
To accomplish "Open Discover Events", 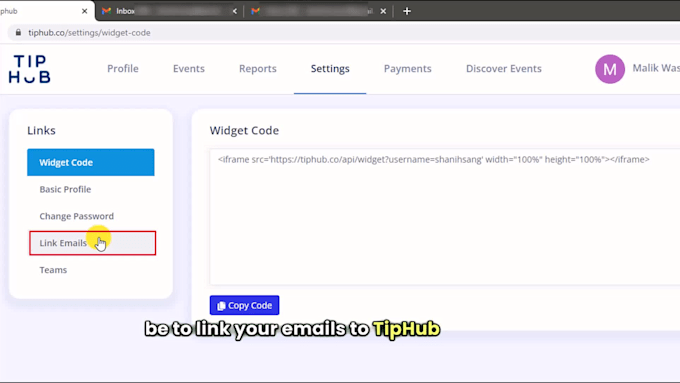I will click(503, 69).
